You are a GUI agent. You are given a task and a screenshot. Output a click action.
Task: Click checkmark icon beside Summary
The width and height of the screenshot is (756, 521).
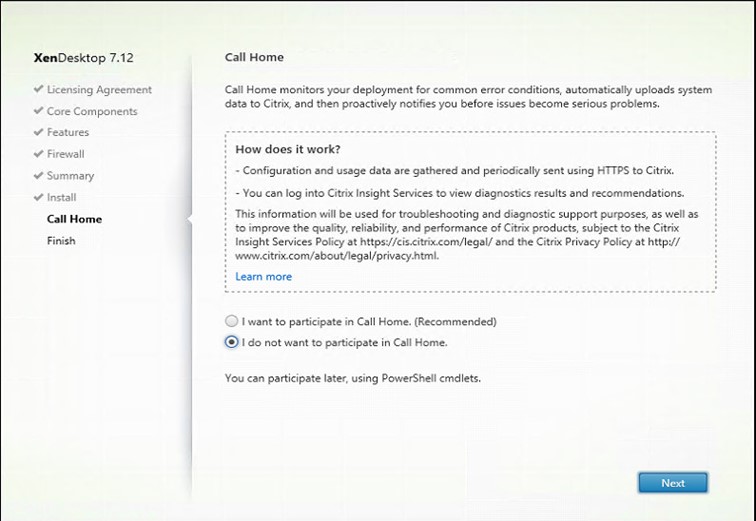click(x=39, y=175)
